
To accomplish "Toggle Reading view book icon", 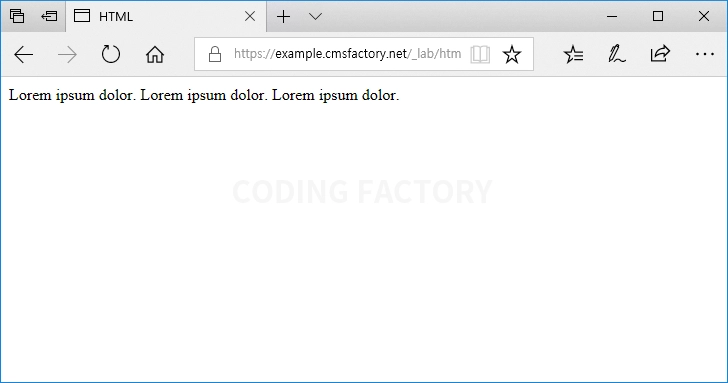I will point(480,54).
